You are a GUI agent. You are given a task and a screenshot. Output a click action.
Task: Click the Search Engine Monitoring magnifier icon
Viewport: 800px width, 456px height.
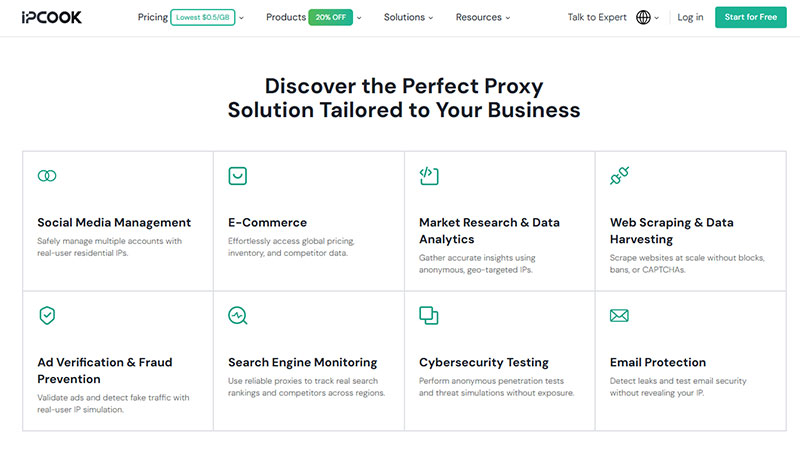point(238,316)
